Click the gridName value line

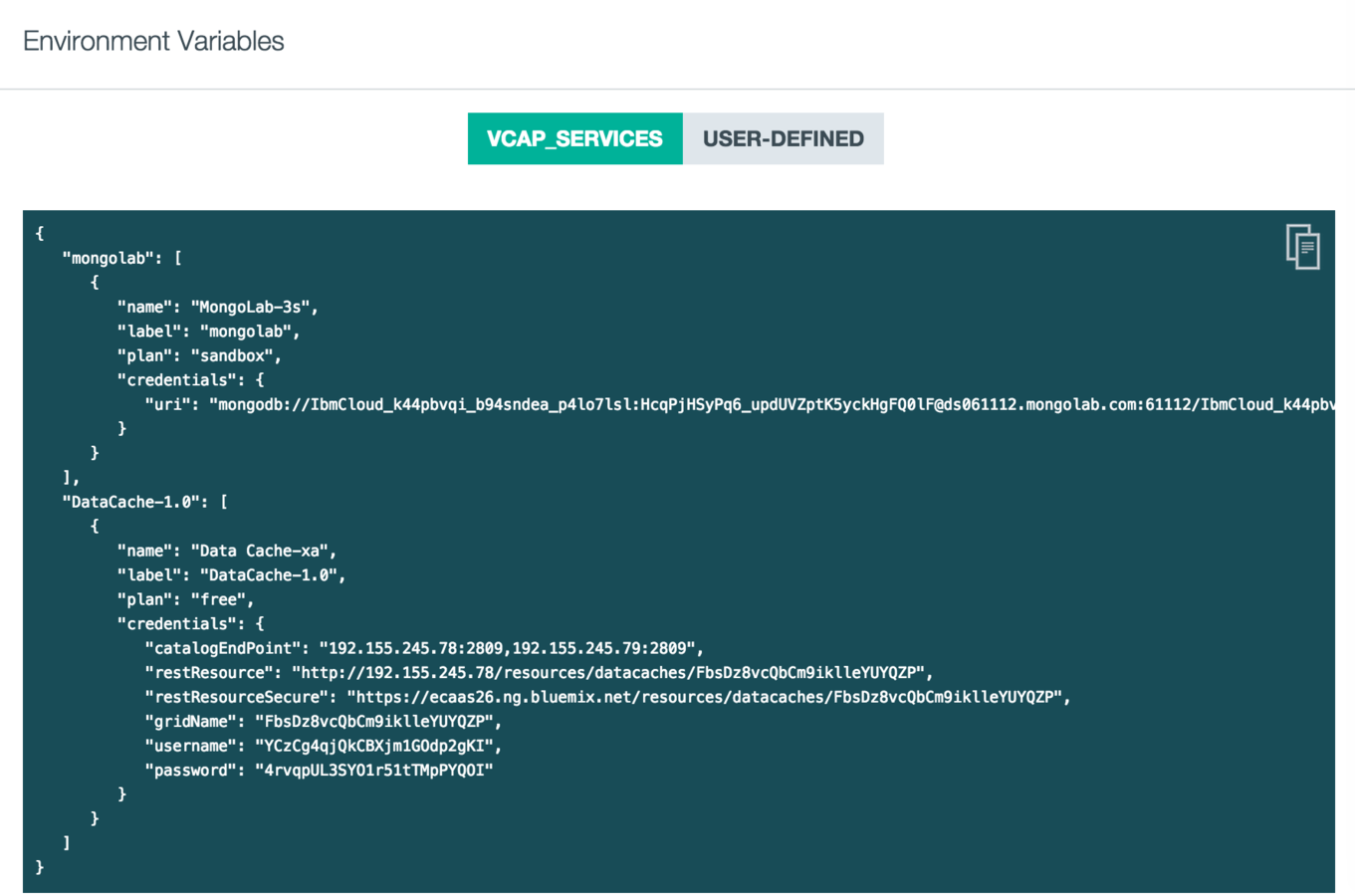[324, 722]
